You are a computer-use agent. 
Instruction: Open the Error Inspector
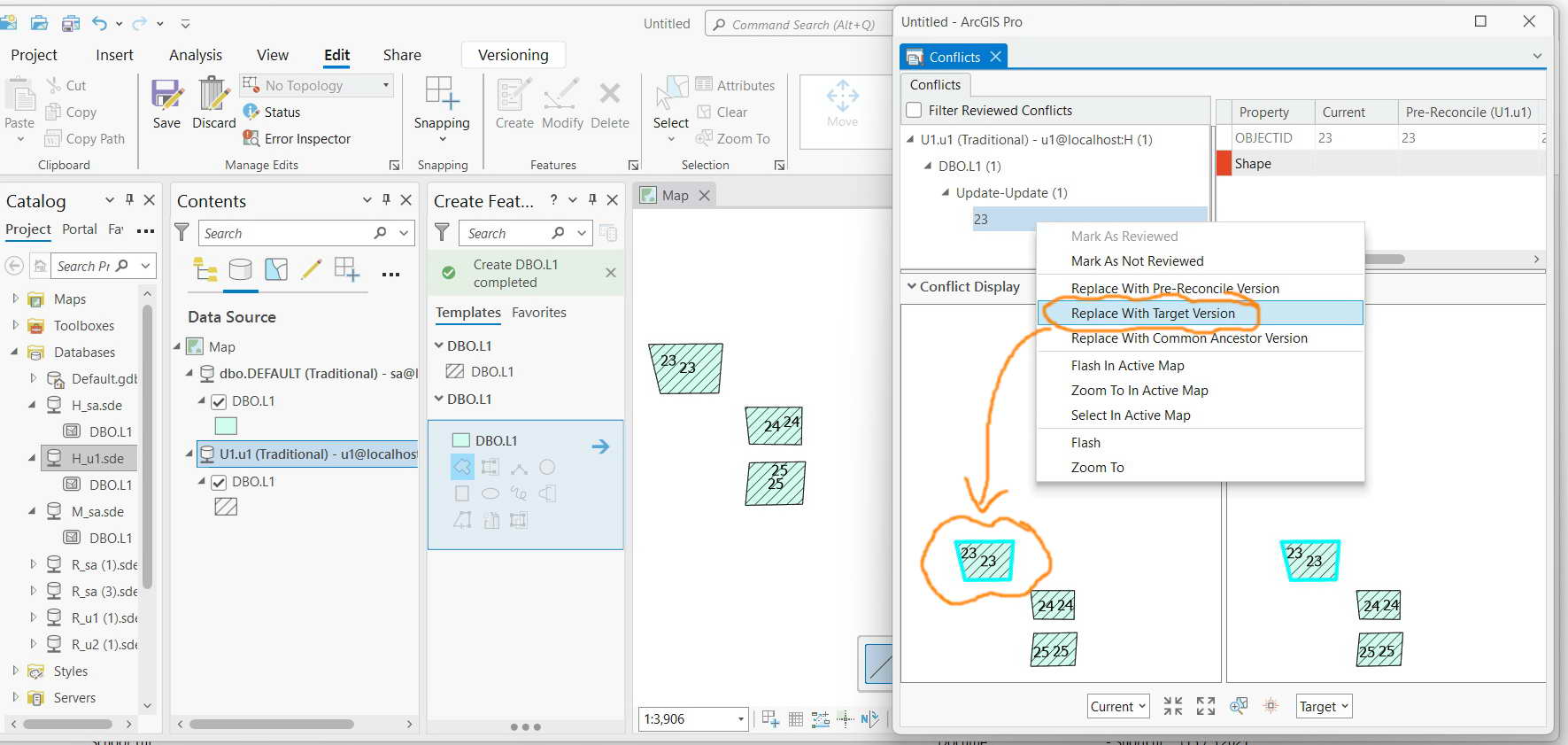point(297,138)
